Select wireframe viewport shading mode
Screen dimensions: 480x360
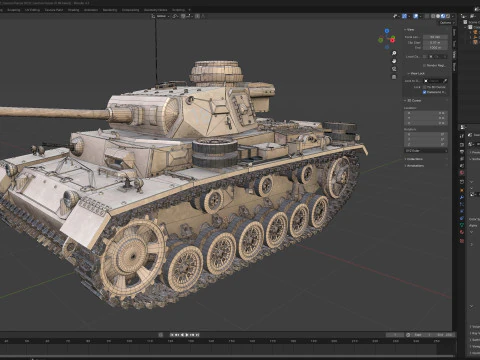(433, 16)
